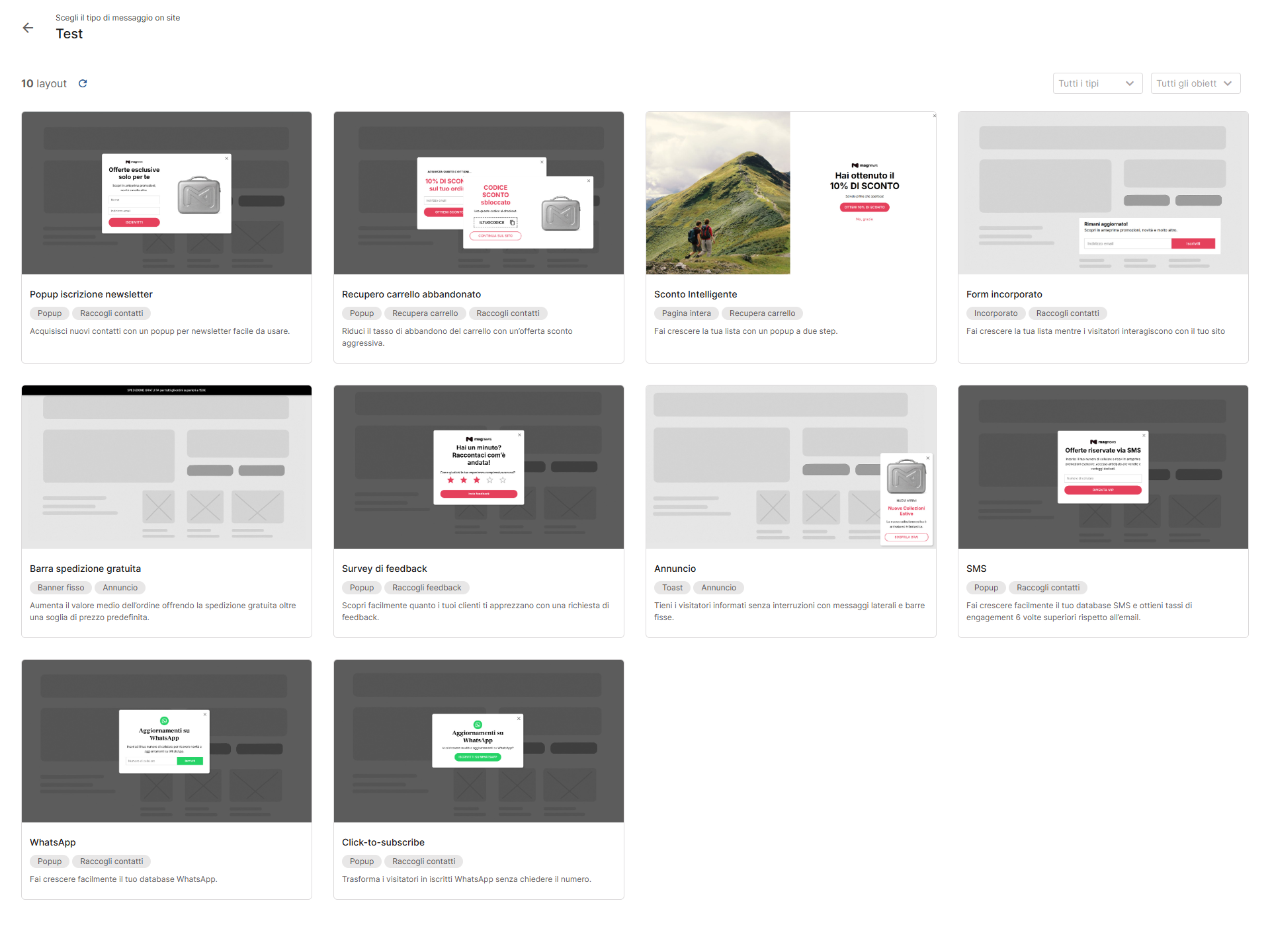Choose the Click-to-subscribe layout preview

click(x=479, y=741)
